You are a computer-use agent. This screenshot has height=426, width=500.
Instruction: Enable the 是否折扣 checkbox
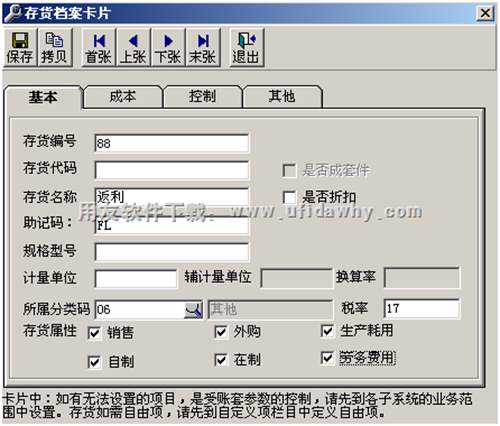point(289,197)
